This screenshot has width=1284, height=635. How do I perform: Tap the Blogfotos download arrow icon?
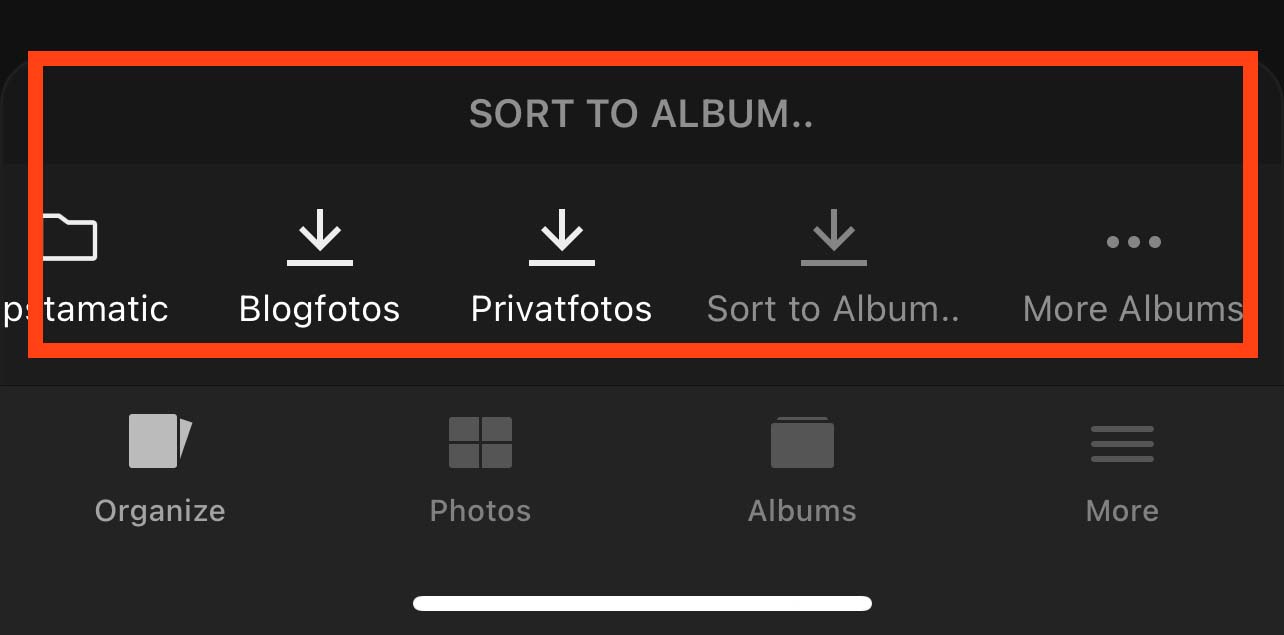[320, 238]
